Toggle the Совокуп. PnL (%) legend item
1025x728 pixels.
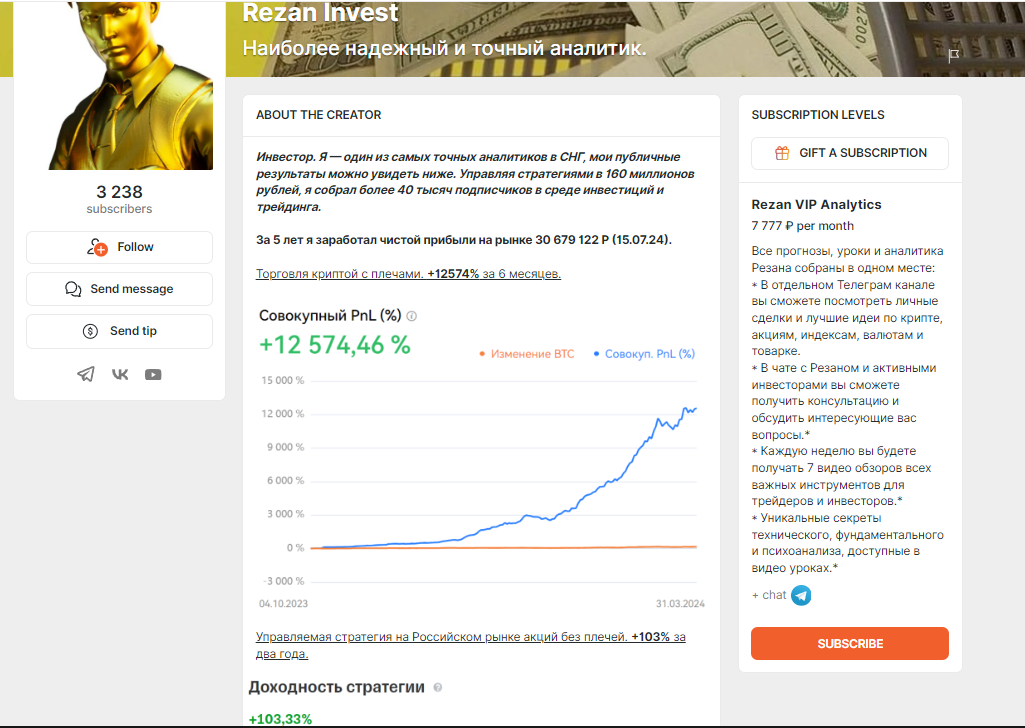tap(645, 354)
